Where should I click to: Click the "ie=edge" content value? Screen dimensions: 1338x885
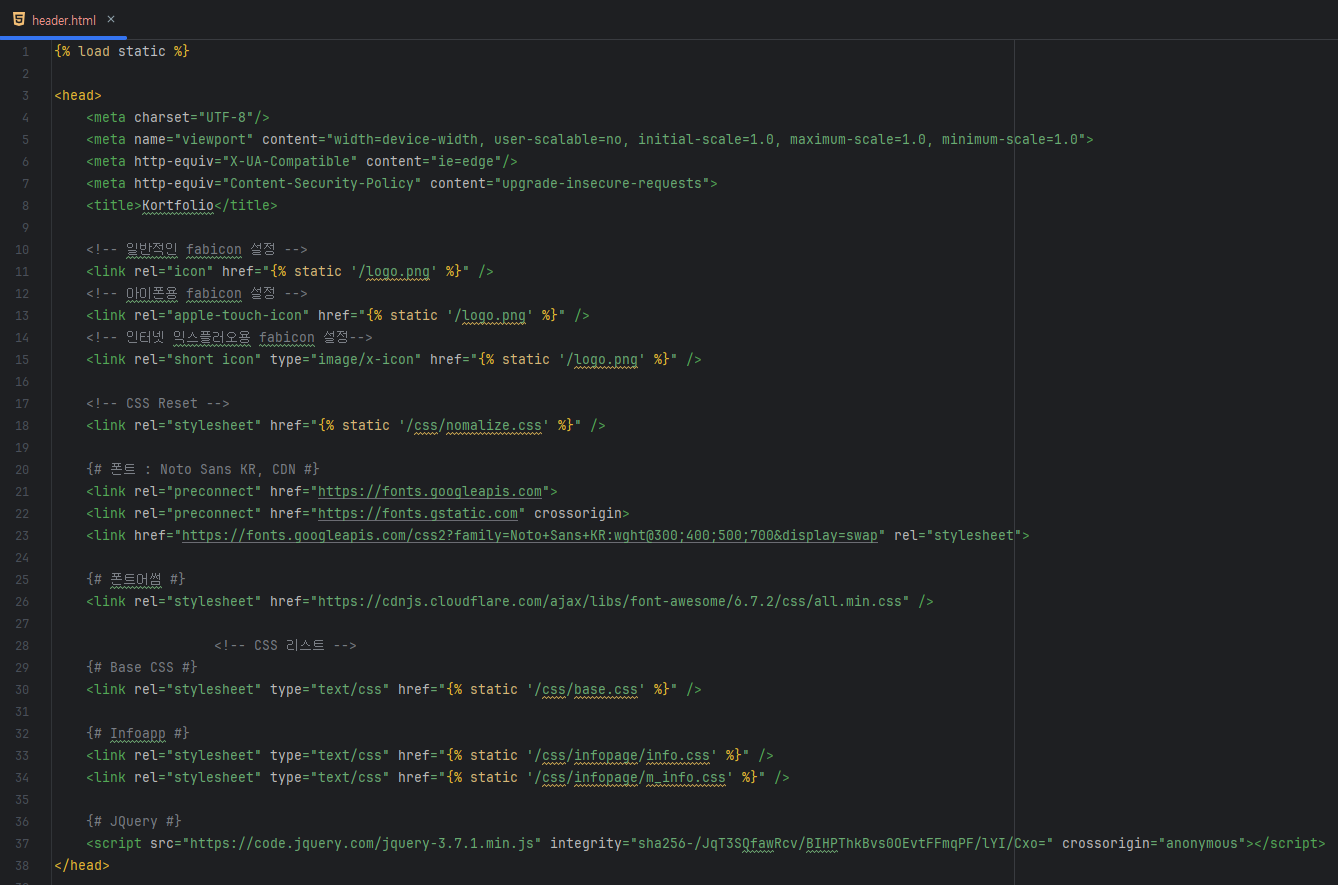coord(466,161)
